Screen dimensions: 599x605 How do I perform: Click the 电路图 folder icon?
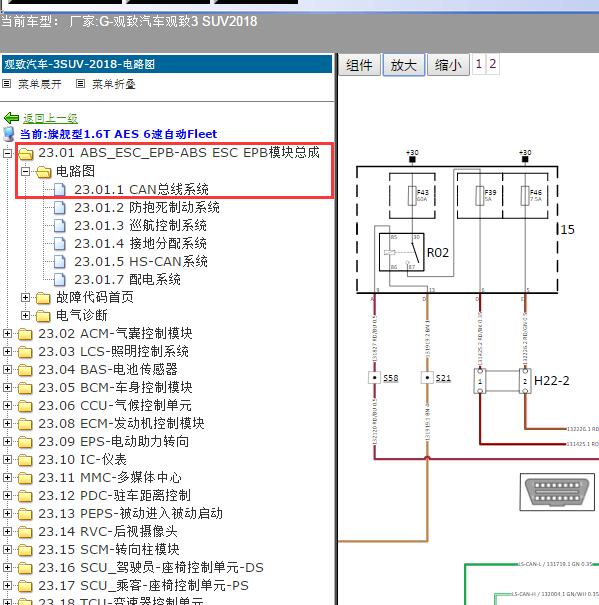click(43, 171)
